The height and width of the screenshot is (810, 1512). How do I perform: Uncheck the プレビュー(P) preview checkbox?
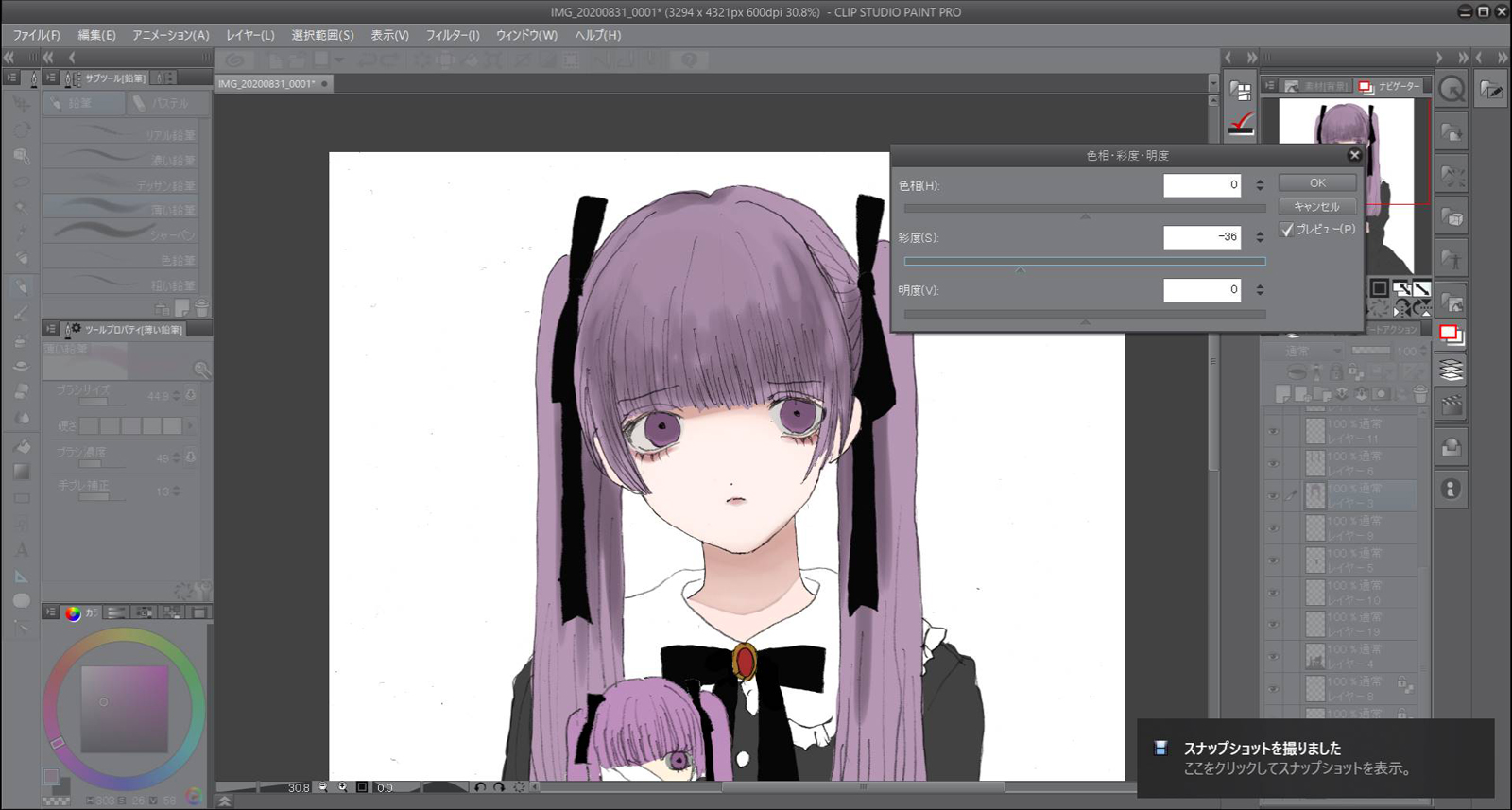tap(1287, 230)
